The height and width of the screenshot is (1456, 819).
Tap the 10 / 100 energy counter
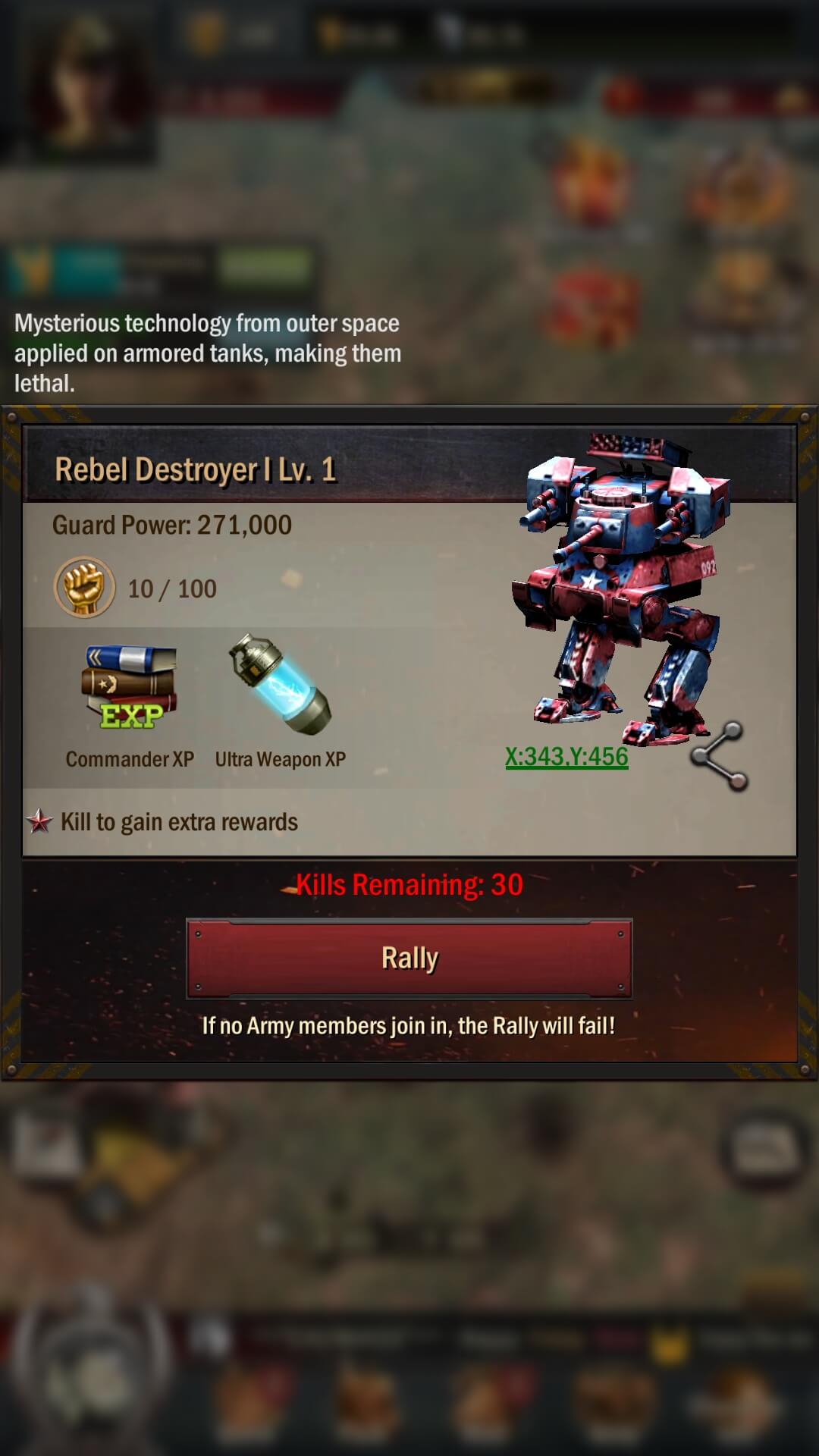click(x=172, y=588)
